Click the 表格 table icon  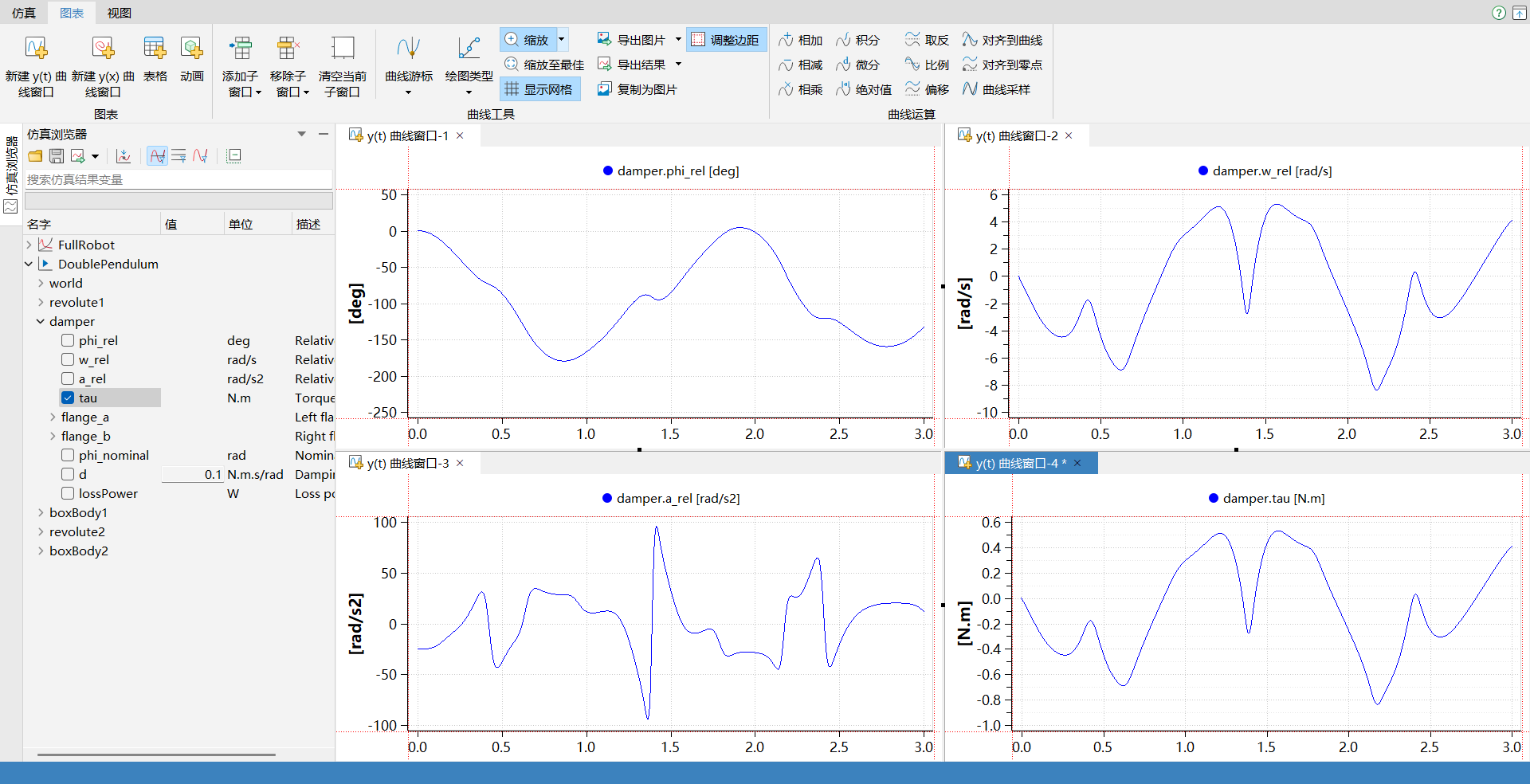[x=155, y=49]
